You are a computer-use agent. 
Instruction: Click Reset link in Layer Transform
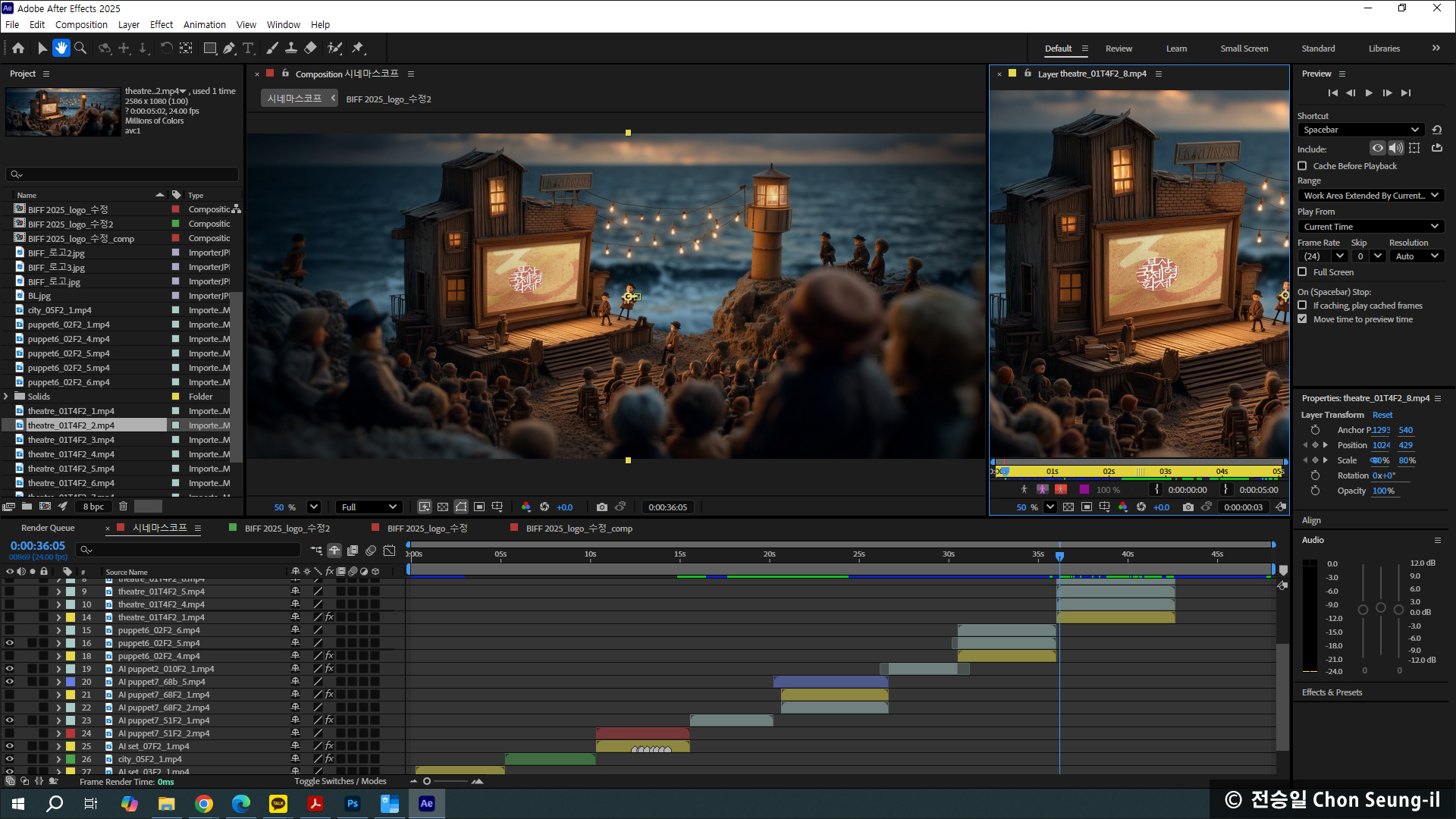coord(1382,415)
